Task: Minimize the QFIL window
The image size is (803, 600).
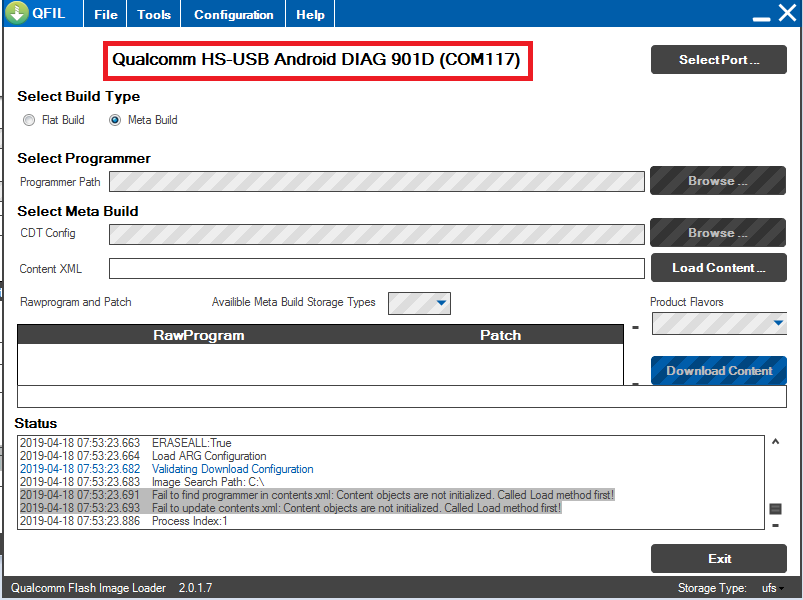Action: coord(761,16)
